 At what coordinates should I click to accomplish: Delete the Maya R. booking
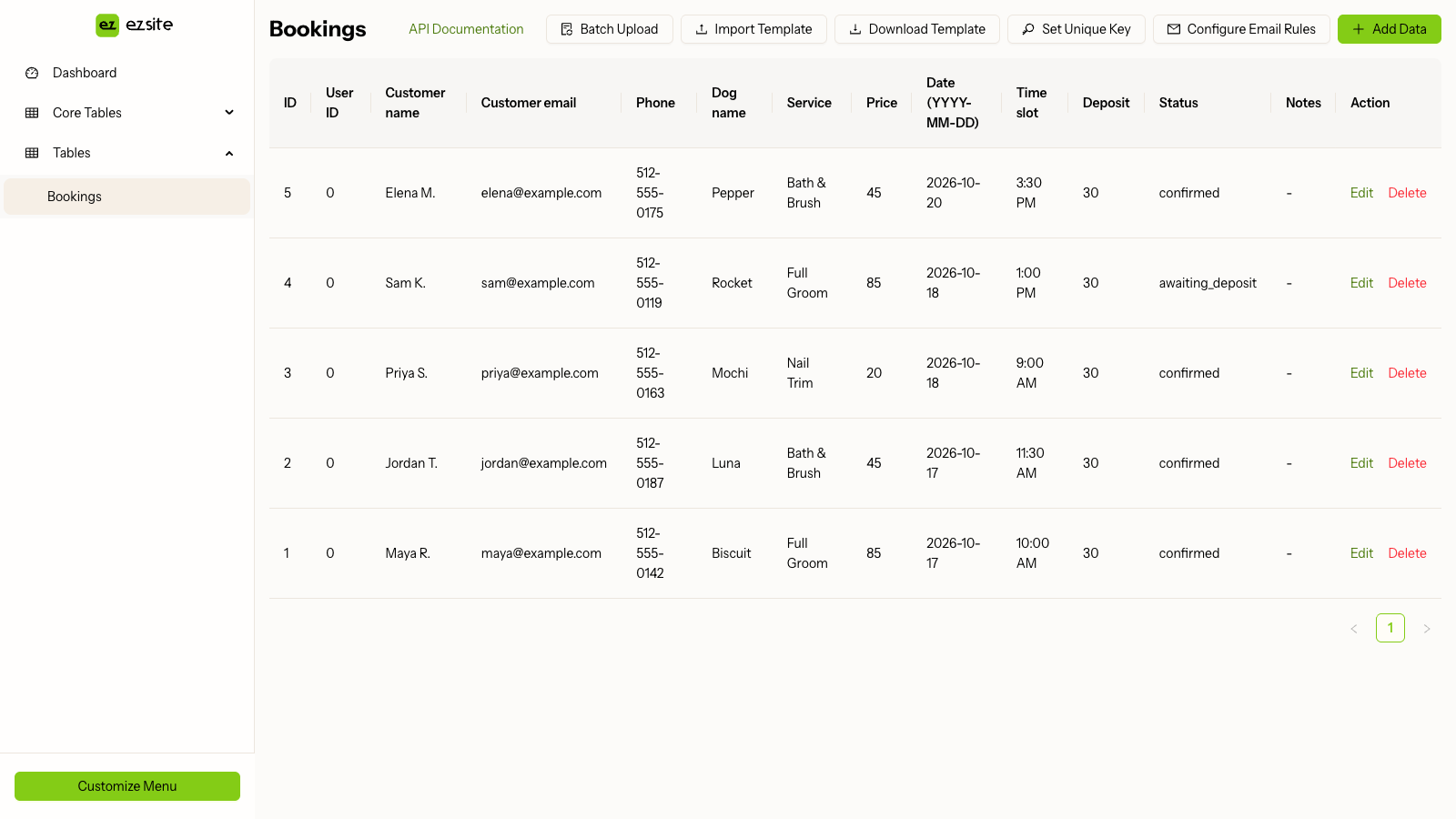point(1407,553)
